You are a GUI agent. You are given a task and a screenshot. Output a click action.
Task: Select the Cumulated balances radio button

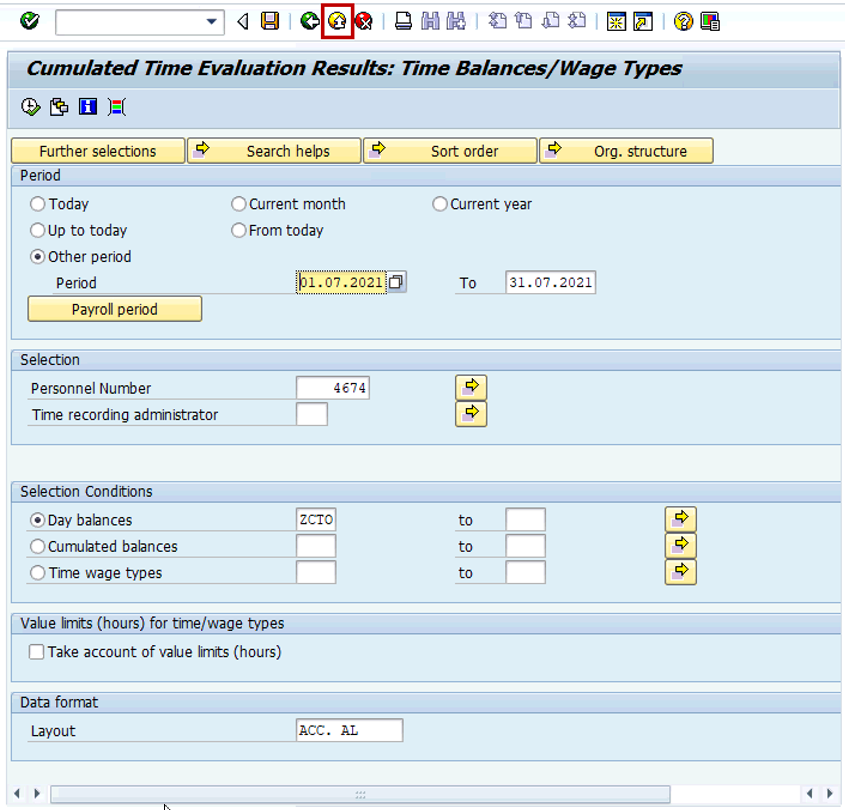point(37,546)
